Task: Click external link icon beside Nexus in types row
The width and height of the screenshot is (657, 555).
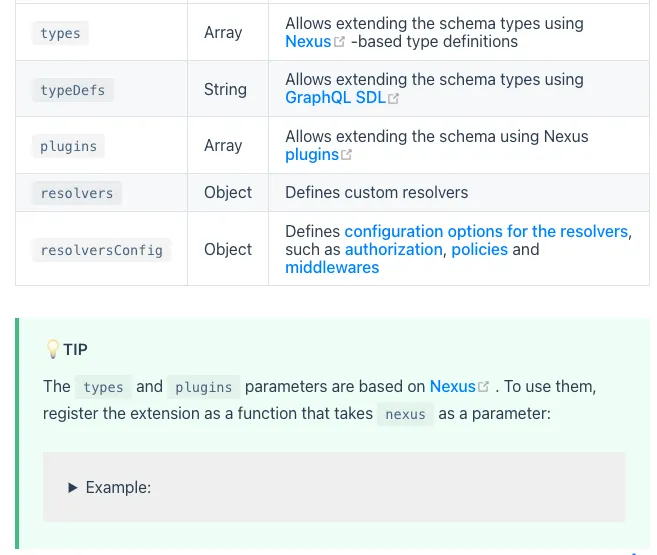Action: pos(340,42)
